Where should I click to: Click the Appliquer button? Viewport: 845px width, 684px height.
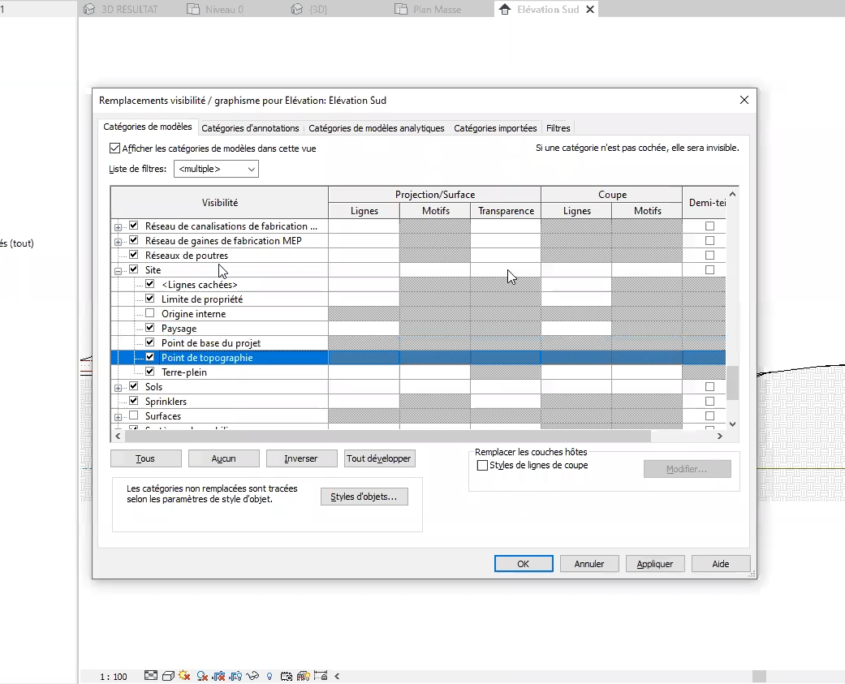[x=655, y=564]
